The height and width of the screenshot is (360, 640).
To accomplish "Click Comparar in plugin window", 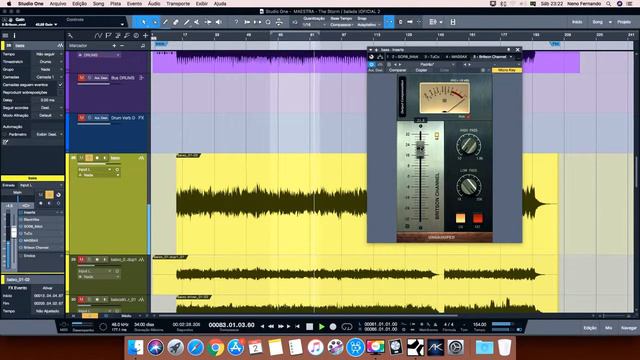I will pyautogui.click(x=398, y=70).
